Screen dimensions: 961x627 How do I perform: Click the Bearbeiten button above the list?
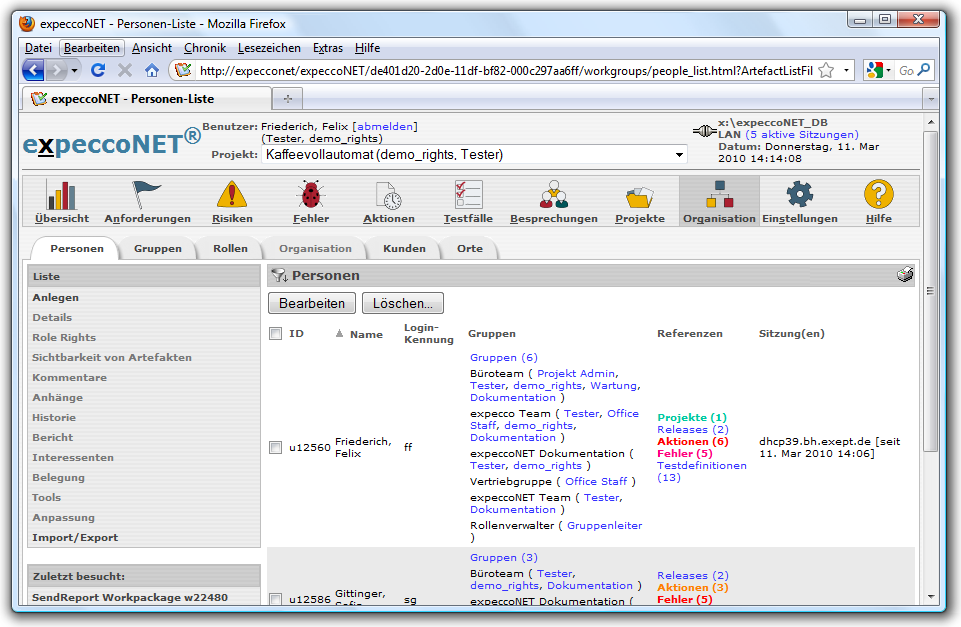(x=312, y=303)
